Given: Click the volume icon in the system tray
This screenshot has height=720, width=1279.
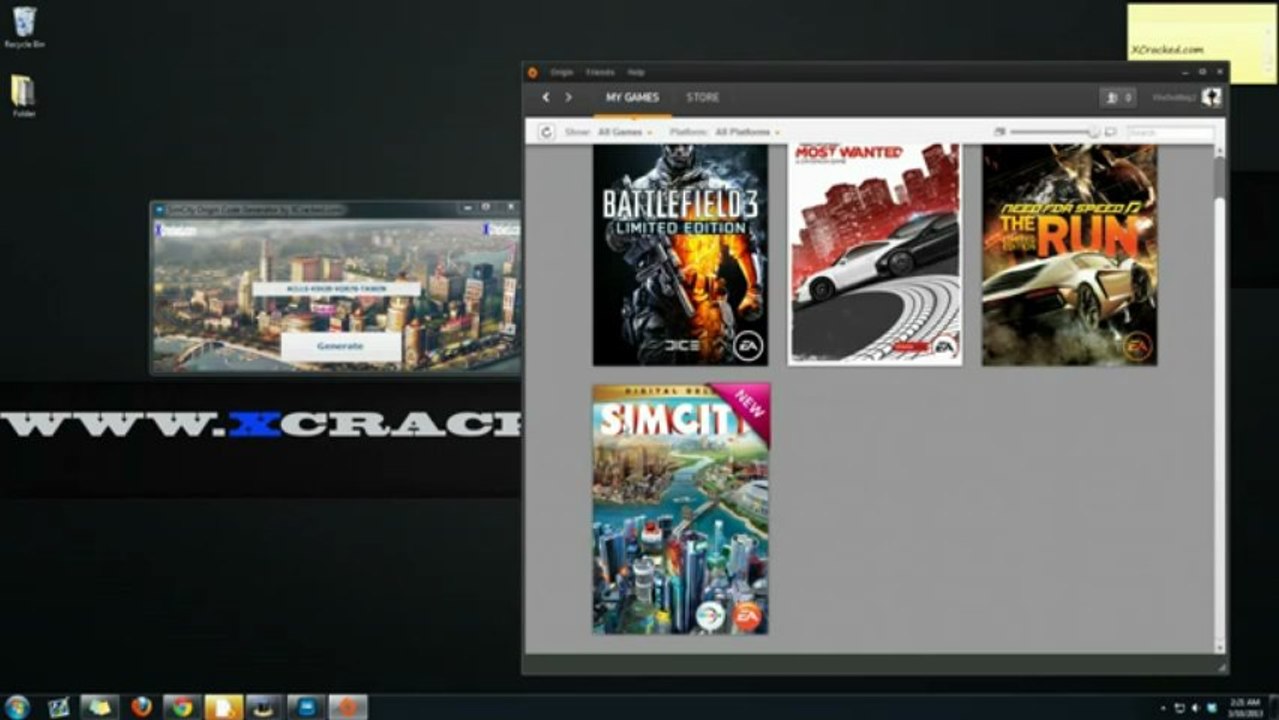Looking at the screenshot, I should coord(1195,708).
